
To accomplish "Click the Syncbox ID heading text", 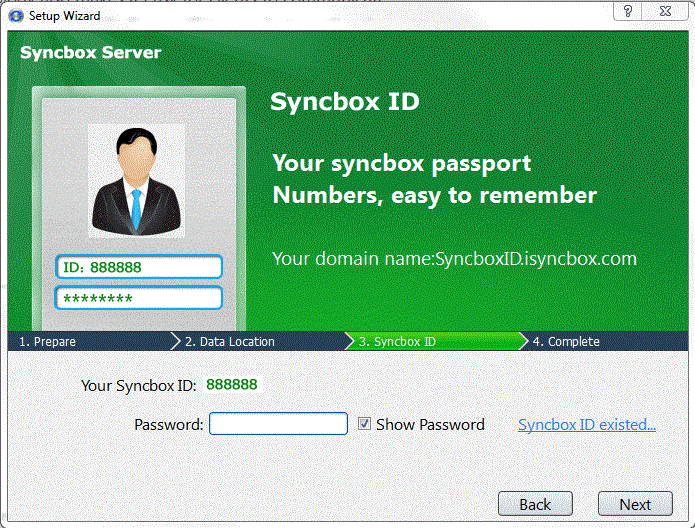I will (344, 102).
